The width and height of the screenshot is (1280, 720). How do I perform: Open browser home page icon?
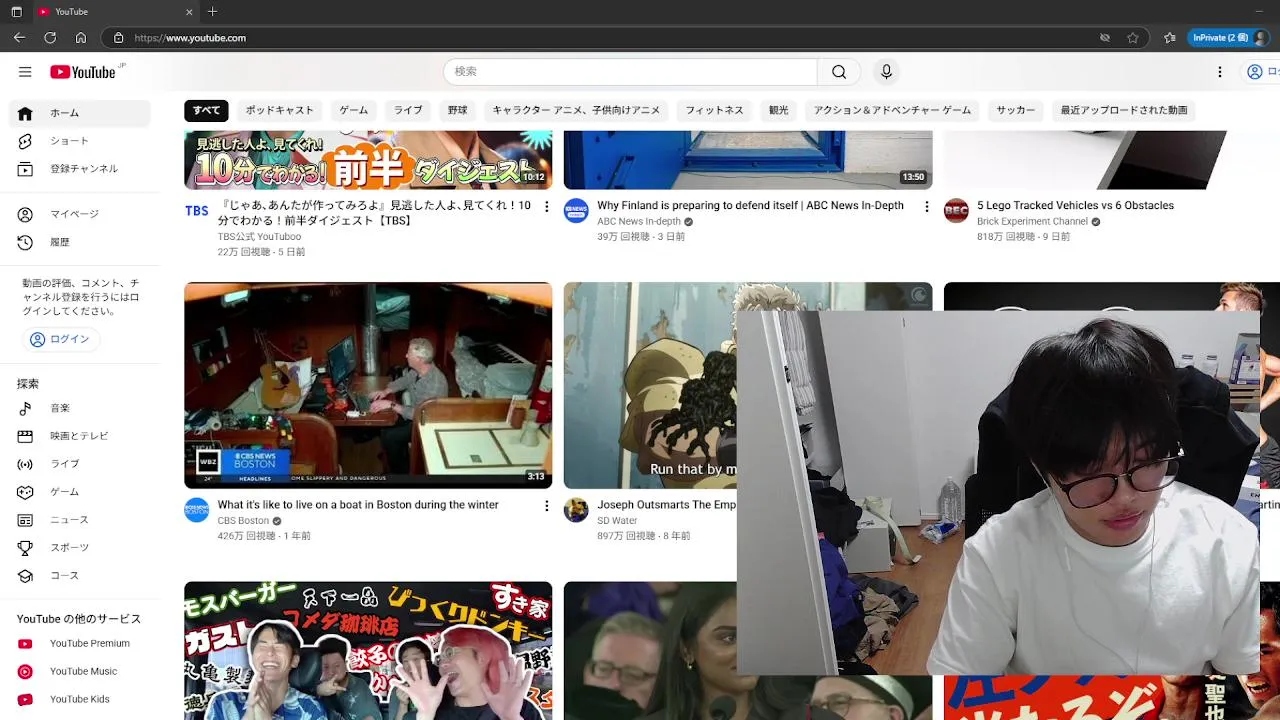pos(81,38)
